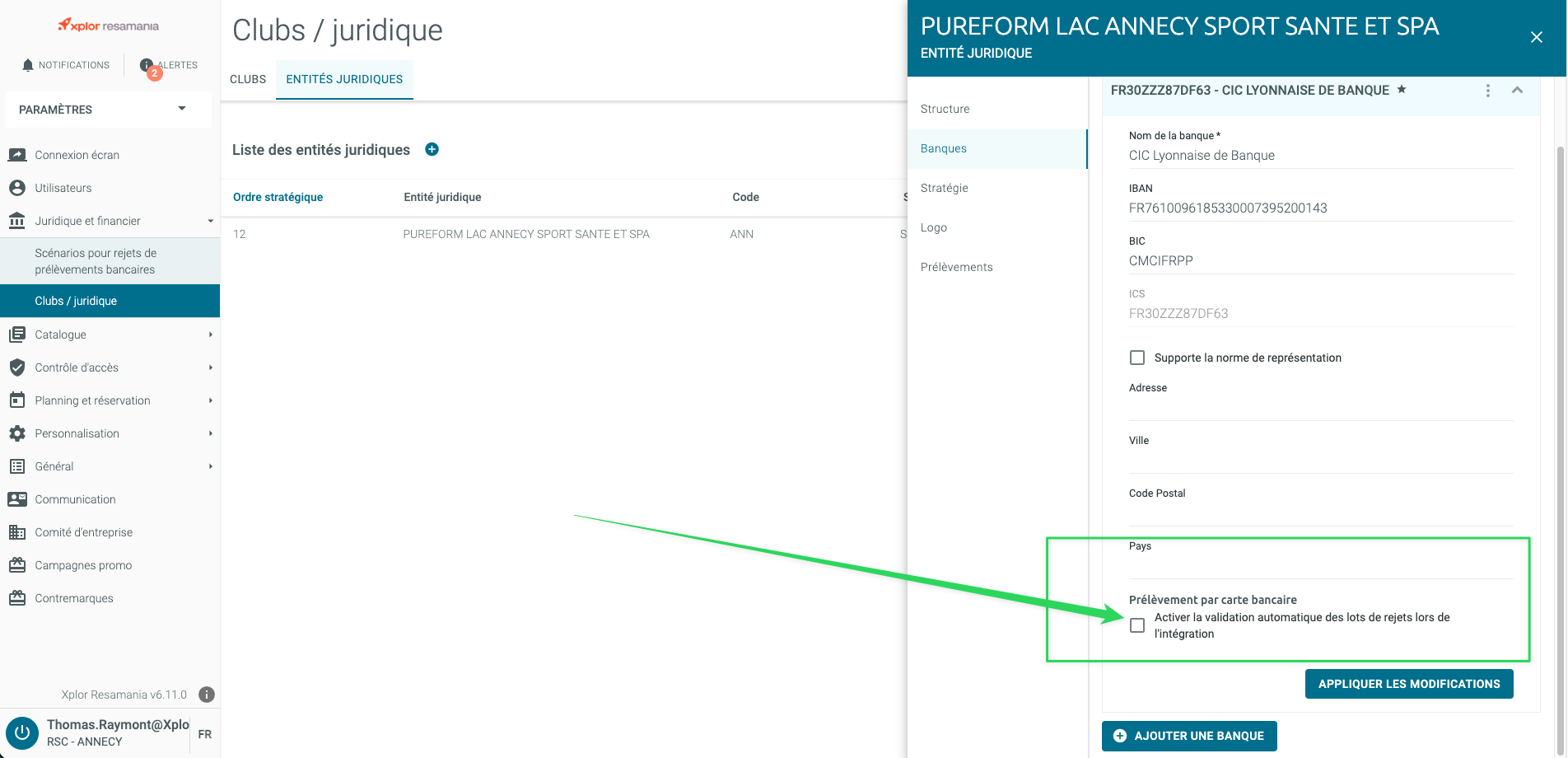Expand the Général menu arrow

[211, 466]
